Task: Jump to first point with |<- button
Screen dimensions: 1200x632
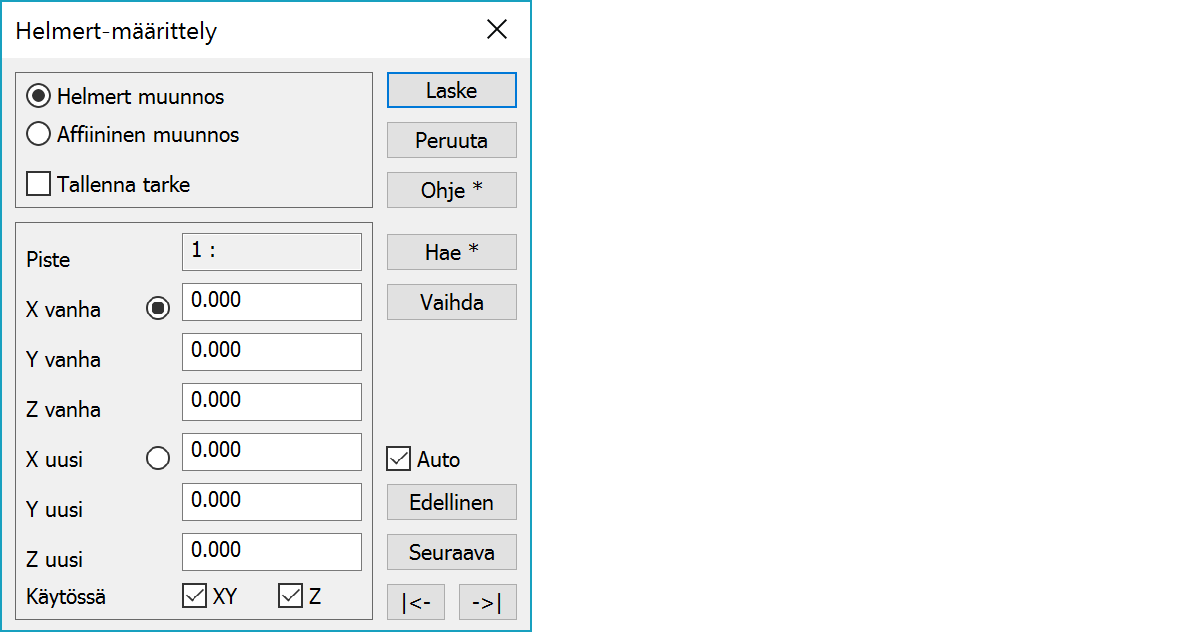Action: [416, 602]
